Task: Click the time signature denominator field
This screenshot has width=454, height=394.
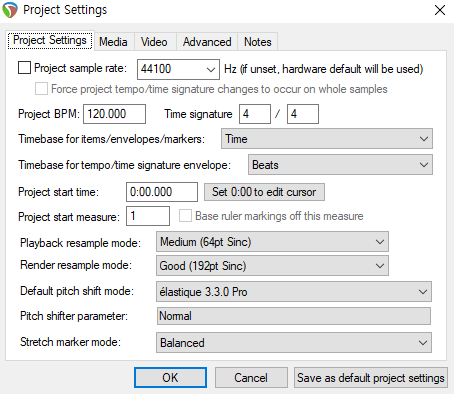Action: [303, 114]
